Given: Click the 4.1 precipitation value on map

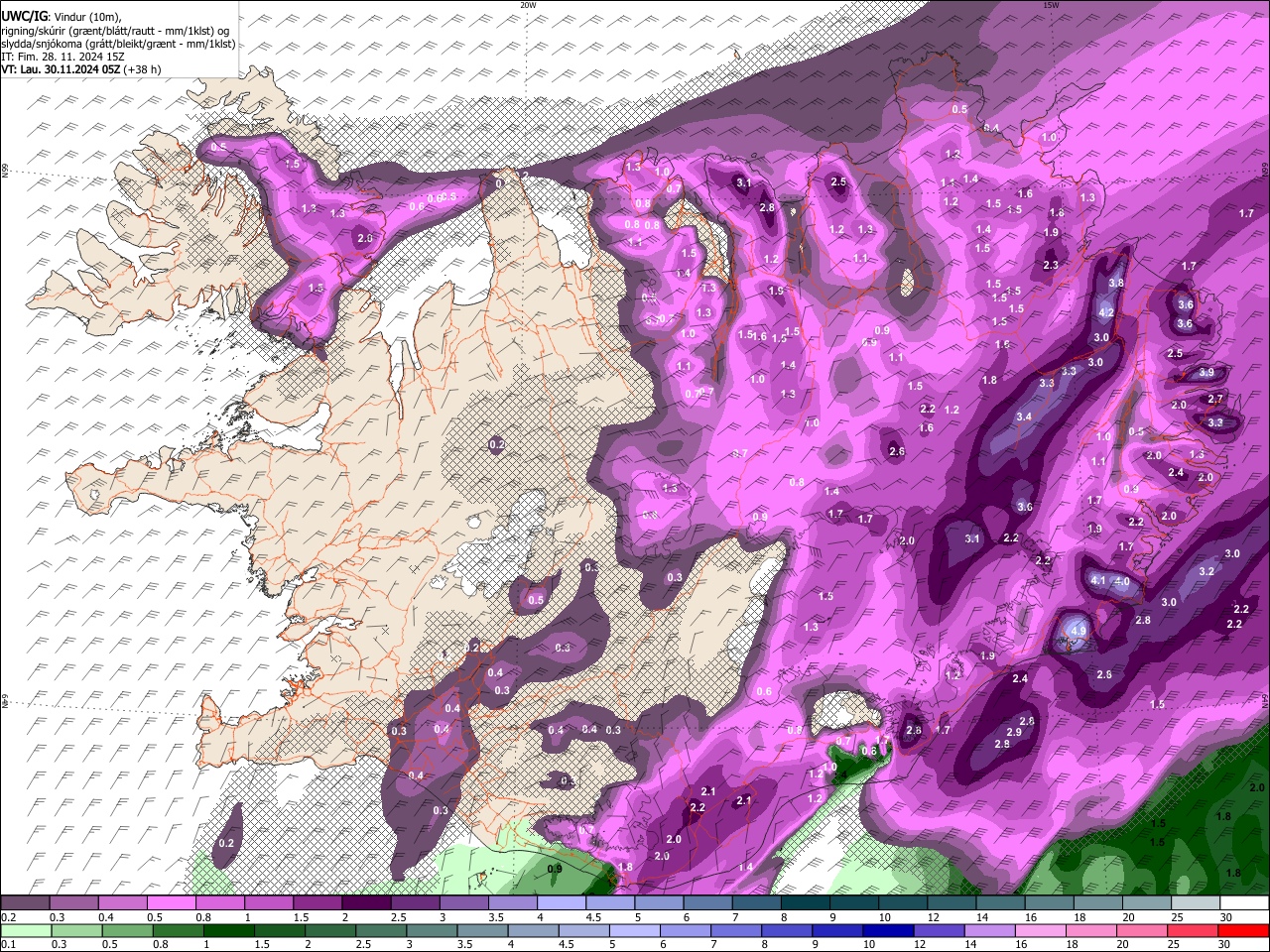Looking at the screenshot, I should (1098, 581).
